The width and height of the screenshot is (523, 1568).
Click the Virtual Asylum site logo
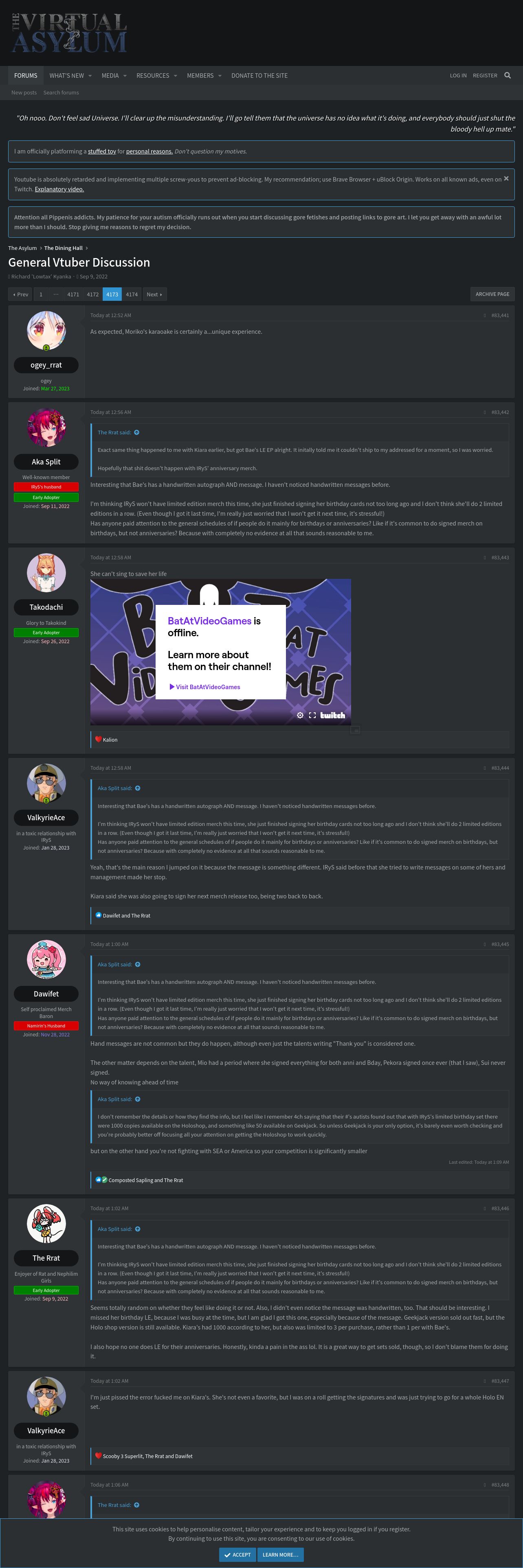[69, 33]
